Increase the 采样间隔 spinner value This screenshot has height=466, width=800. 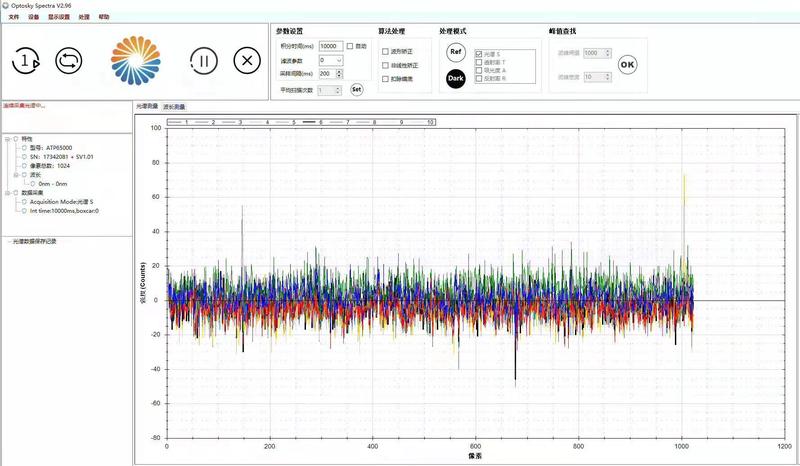point(340,71)
